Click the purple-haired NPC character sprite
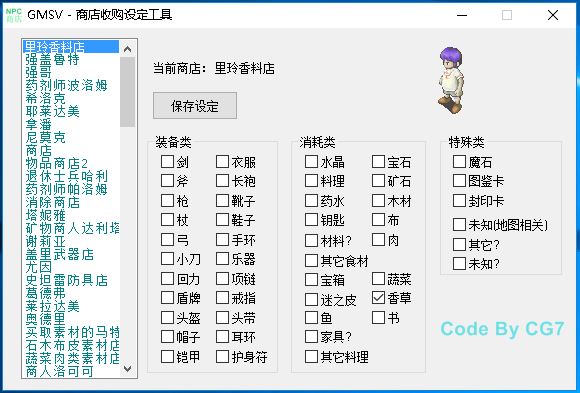Screen dimensions: 580x393 coord(451,80)
